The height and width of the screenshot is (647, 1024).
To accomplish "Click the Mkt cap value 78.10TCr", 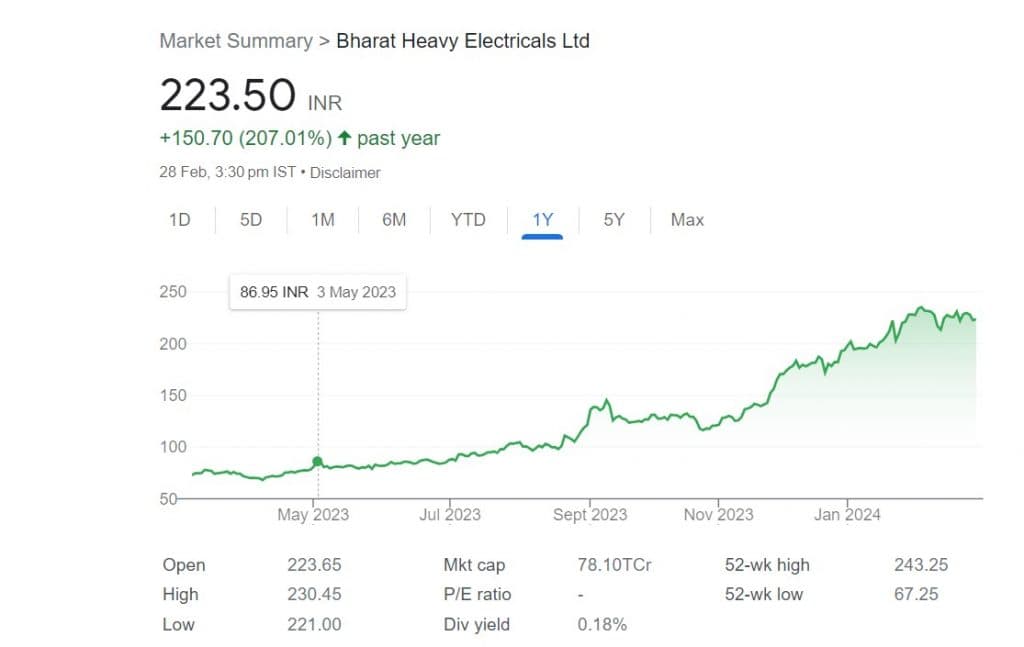I will click(614, 565).
